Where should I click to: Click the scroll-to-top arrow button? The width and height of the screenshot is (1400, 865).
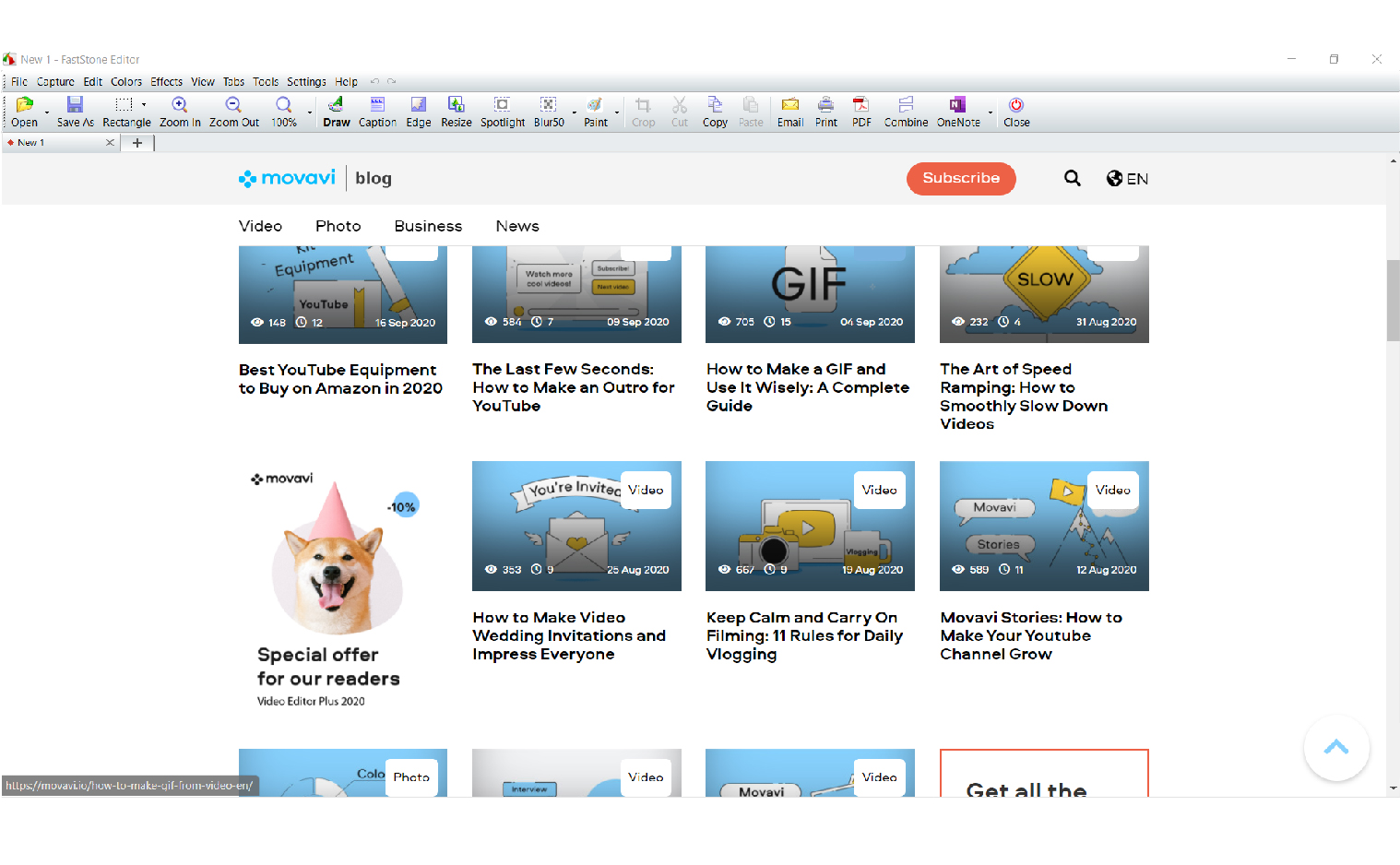tap(1336, 748)
